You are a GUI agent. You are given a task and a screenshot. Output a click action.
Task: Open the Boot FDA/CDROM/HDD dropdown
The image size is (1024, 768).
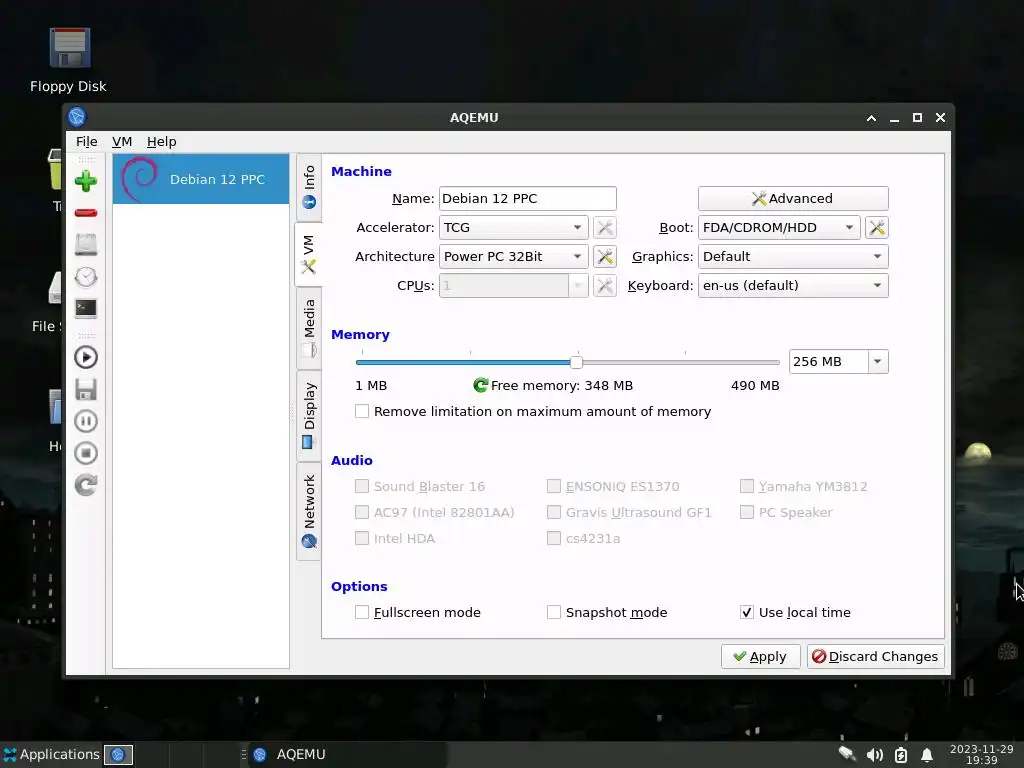(779, 227)
